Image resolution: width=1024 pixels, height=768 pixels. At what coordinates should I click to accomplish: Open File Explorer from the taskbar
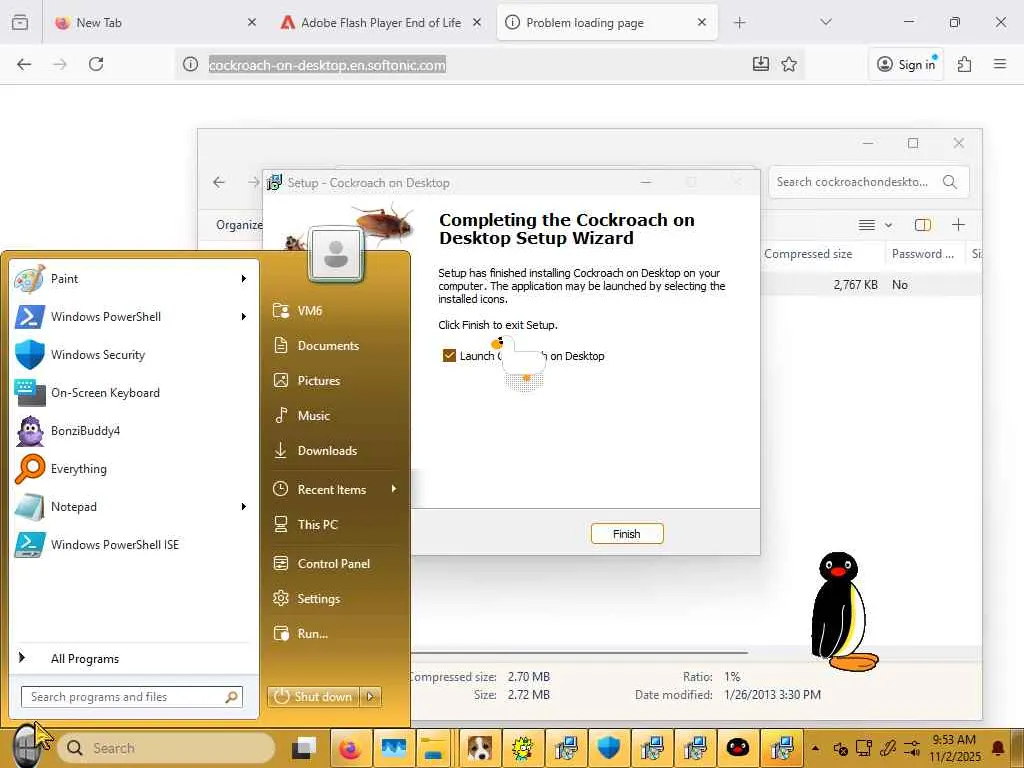tap(434, 748)
